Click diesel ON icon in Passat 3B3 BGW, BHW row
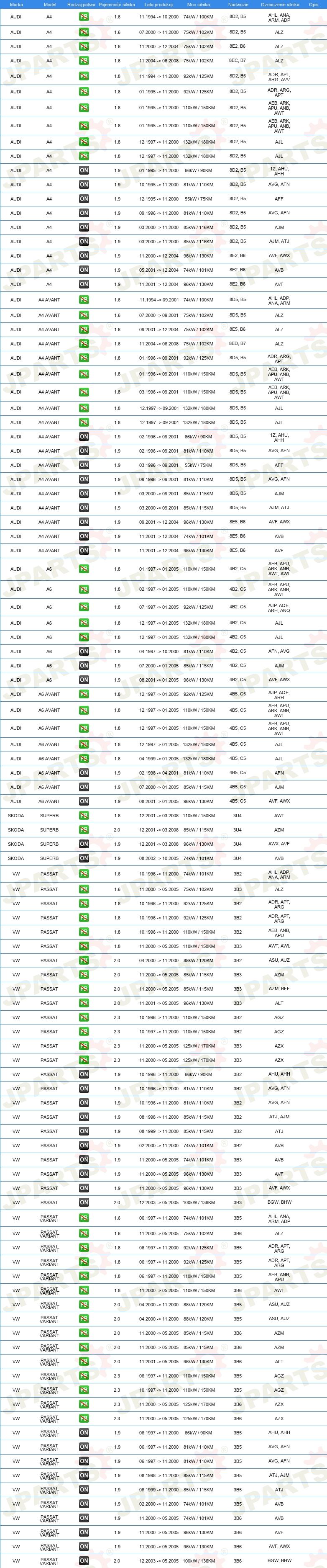Viewport: 327px width, 1568px height. click(84, 1202)
